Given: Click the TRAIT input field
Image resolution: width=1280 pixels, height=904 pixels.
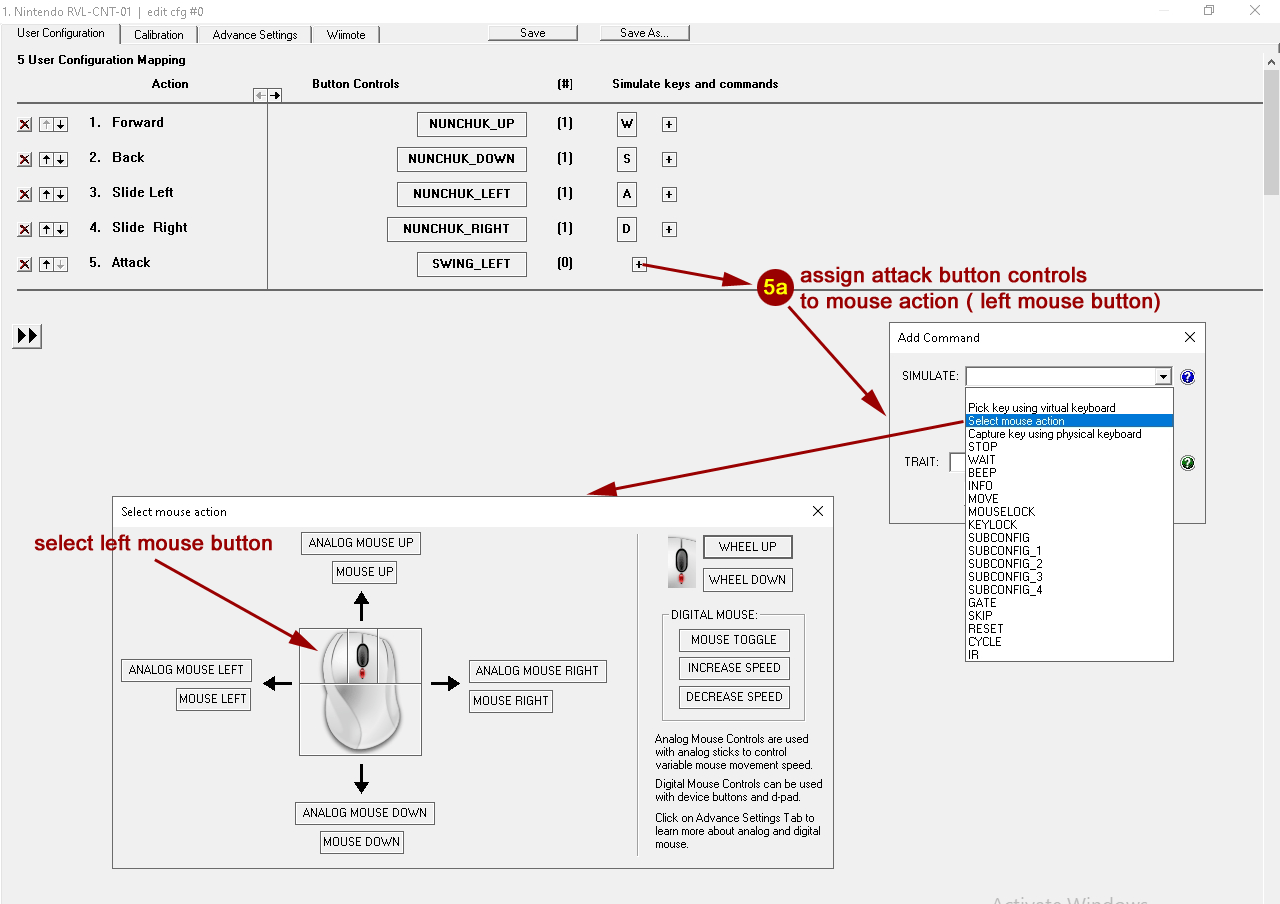Looking at the screenshot, I should 957,462.
